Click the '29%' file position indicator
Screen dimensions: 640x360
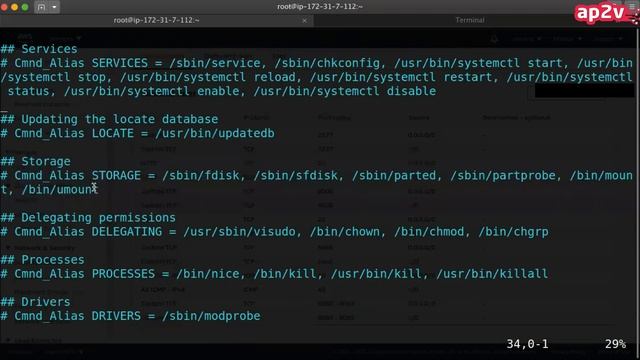click(616, 344)
